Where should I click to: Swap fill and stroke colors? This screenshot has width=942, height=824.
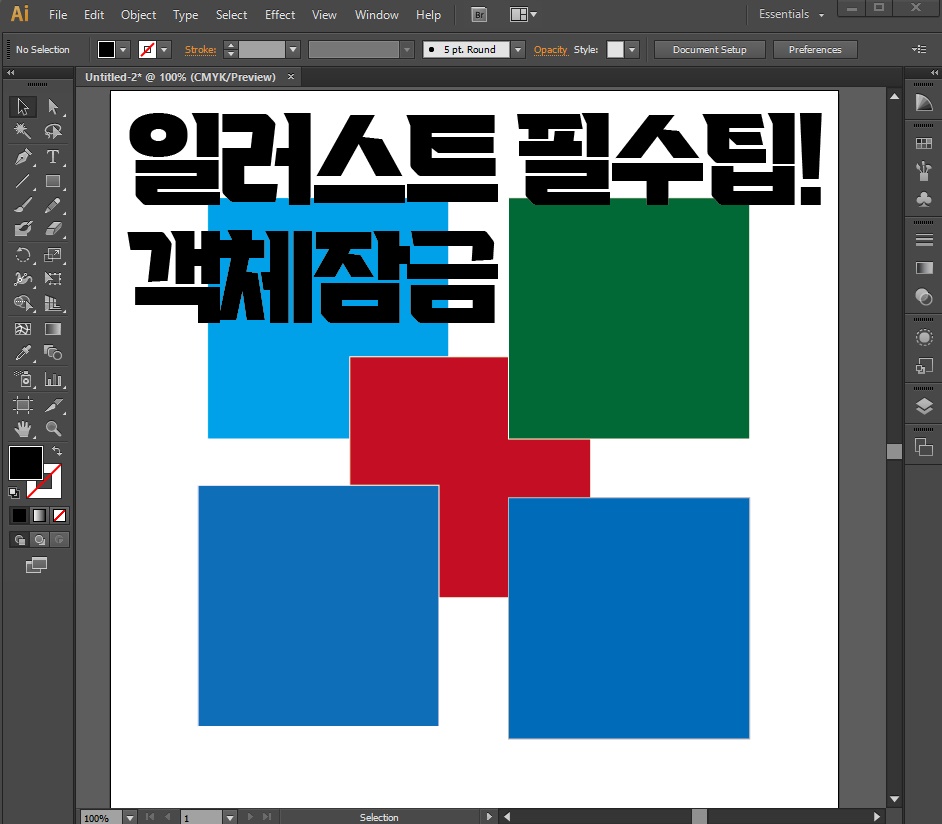point(57,450)
